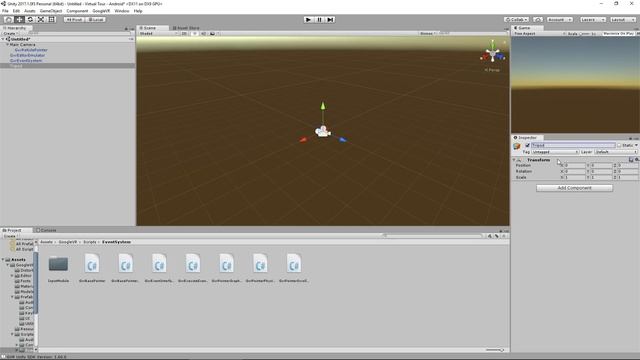Select the Hand tool in the toolbar
Screen dimensions: 640x360
[9, 20]
